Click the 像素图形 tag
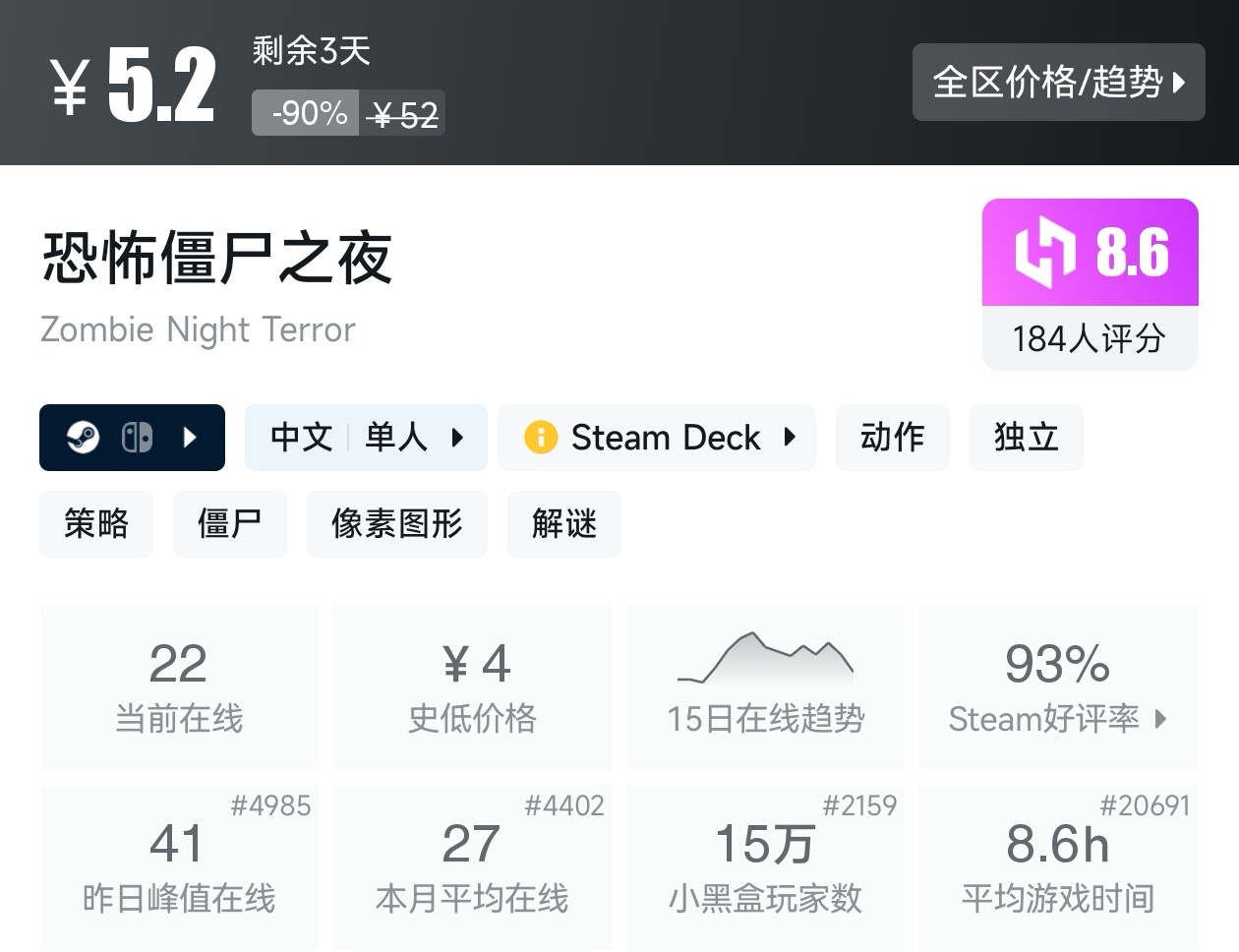Screen dimensions: 1239x952 click(396, 523)
